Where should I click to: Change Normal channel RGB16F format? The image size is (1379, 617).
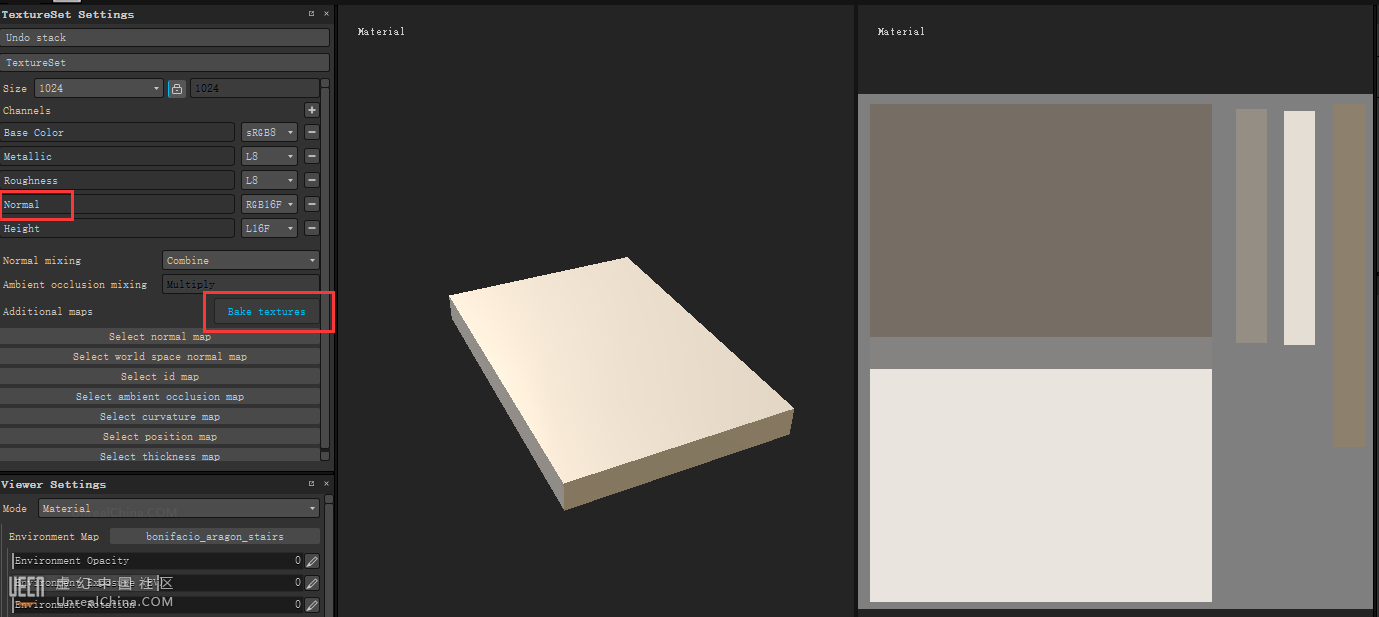[x=269, y=204]
